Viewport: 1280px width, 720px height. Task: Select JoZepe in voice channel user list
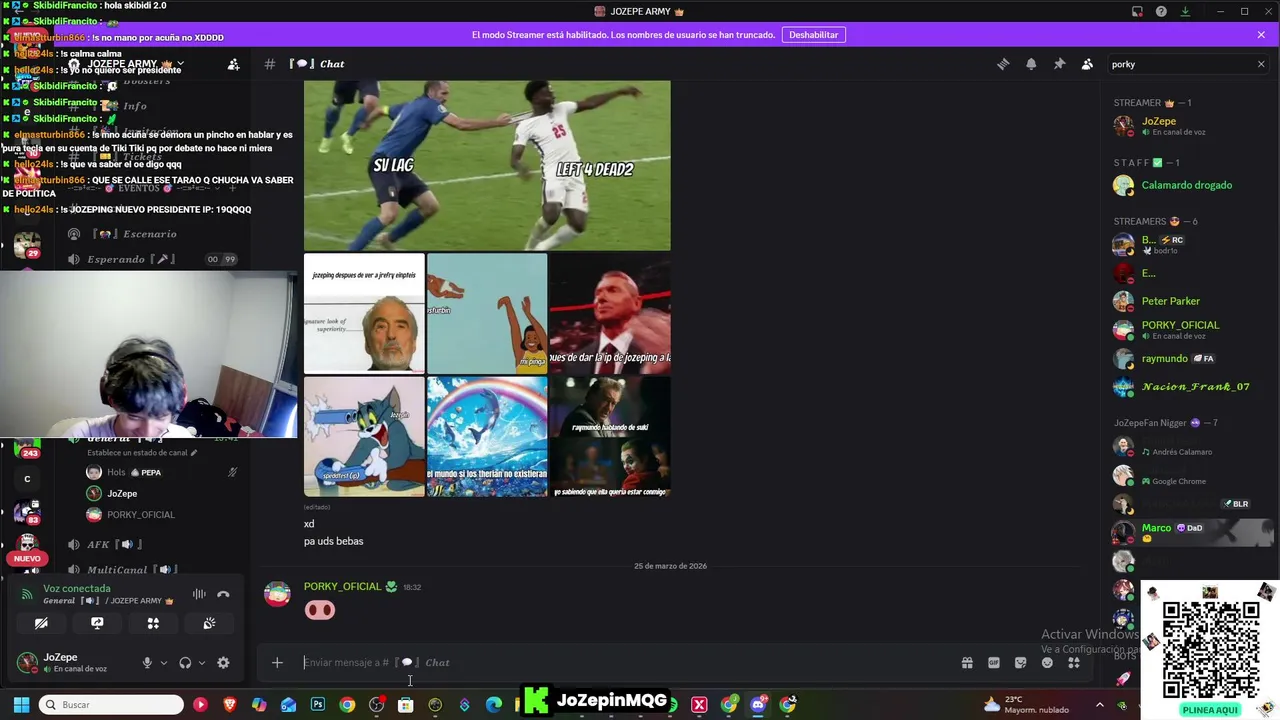click(x=122, y=493)
